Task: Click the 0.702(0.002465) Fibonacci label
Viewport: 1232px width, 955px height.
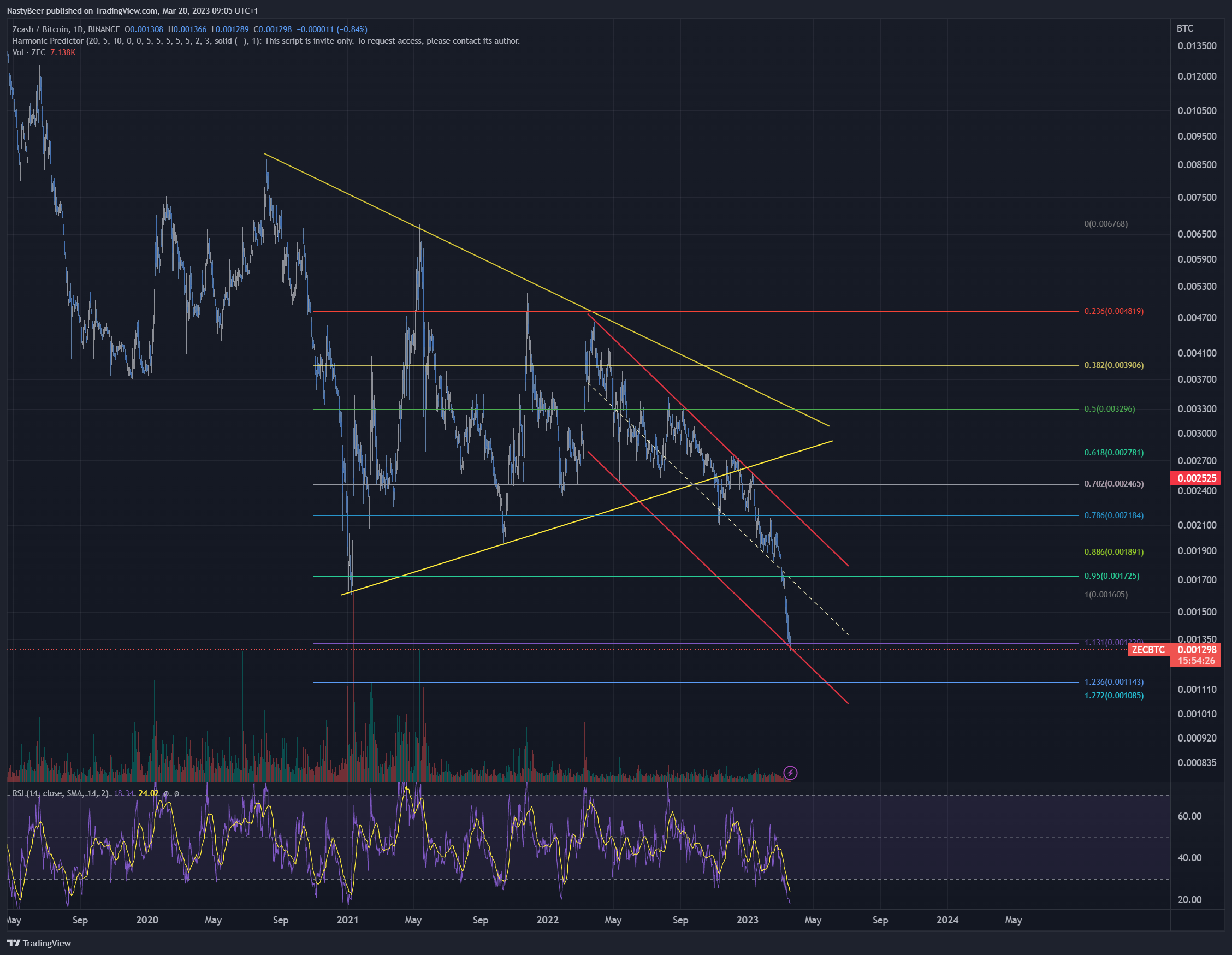Action: pos(1114,484)
